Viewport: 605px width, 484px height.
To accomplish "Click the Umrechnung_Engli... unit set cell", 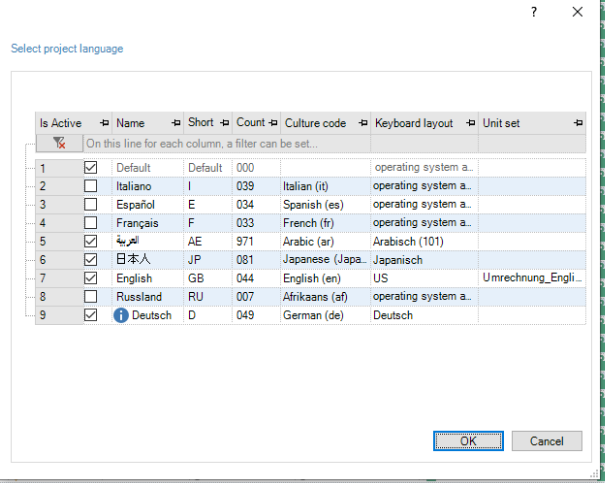I will point(532,278).
